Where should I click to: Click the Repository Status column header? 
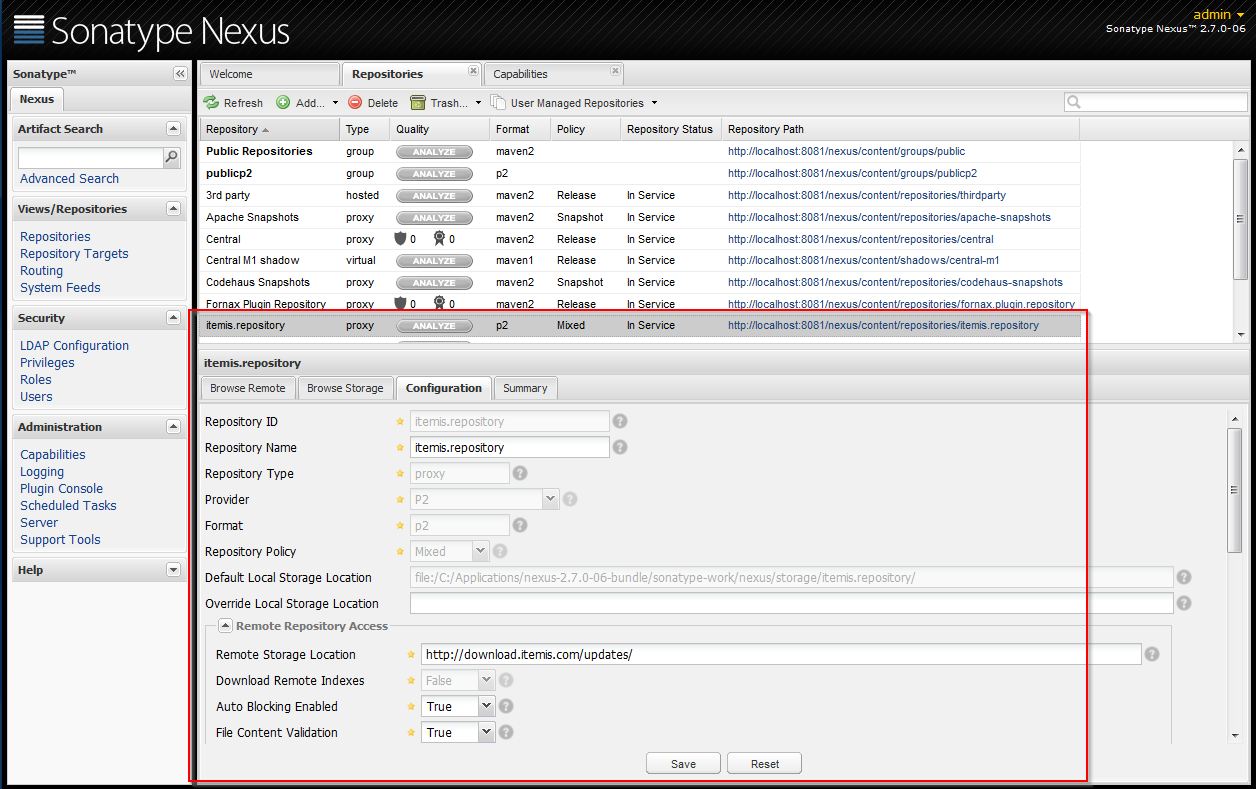pyautogui.click(x=670, y=129)
